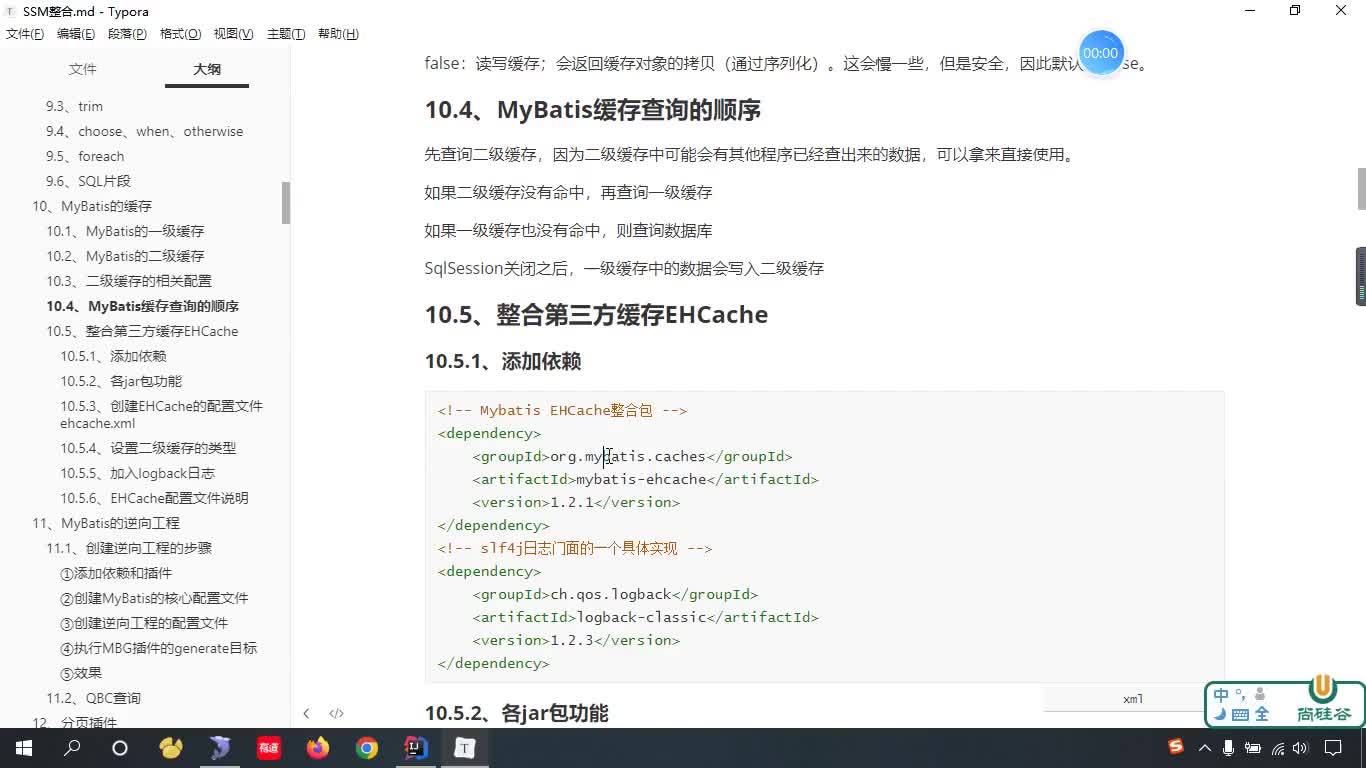
Task: Go to outline 10.5.1、添加依赖
Action: tap(113, 356)
